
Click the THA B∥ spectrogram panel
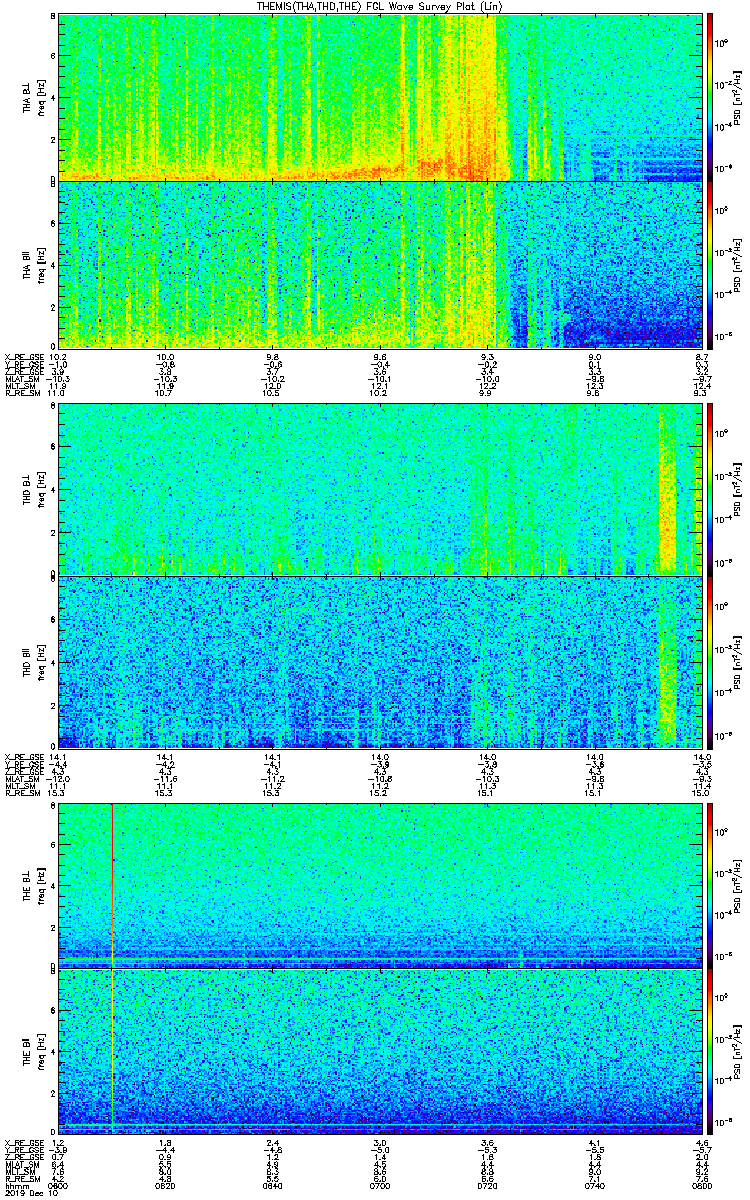coord(379,264)
